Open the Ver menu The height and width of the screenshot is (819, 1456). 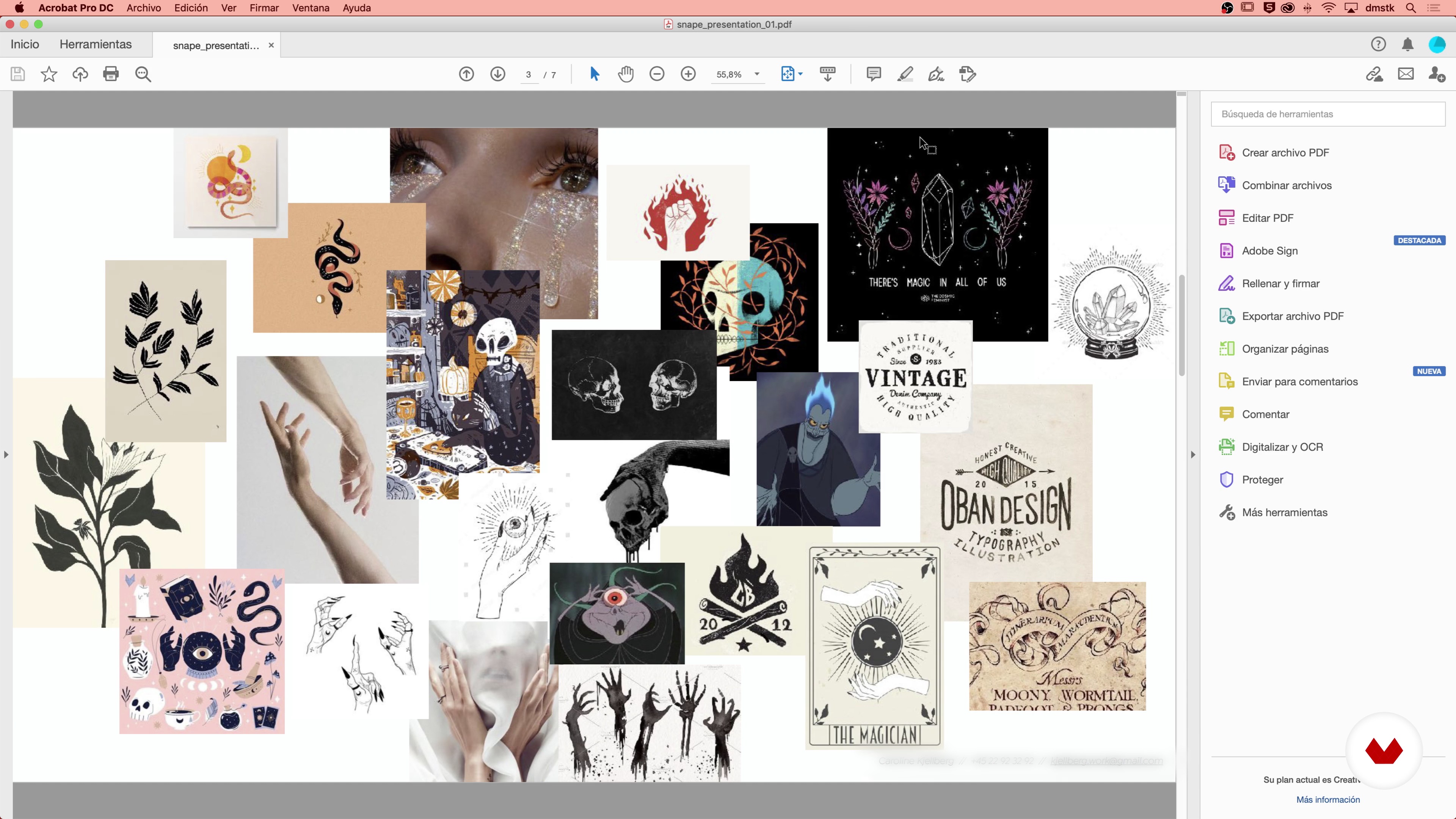click(x=228, y=8)
